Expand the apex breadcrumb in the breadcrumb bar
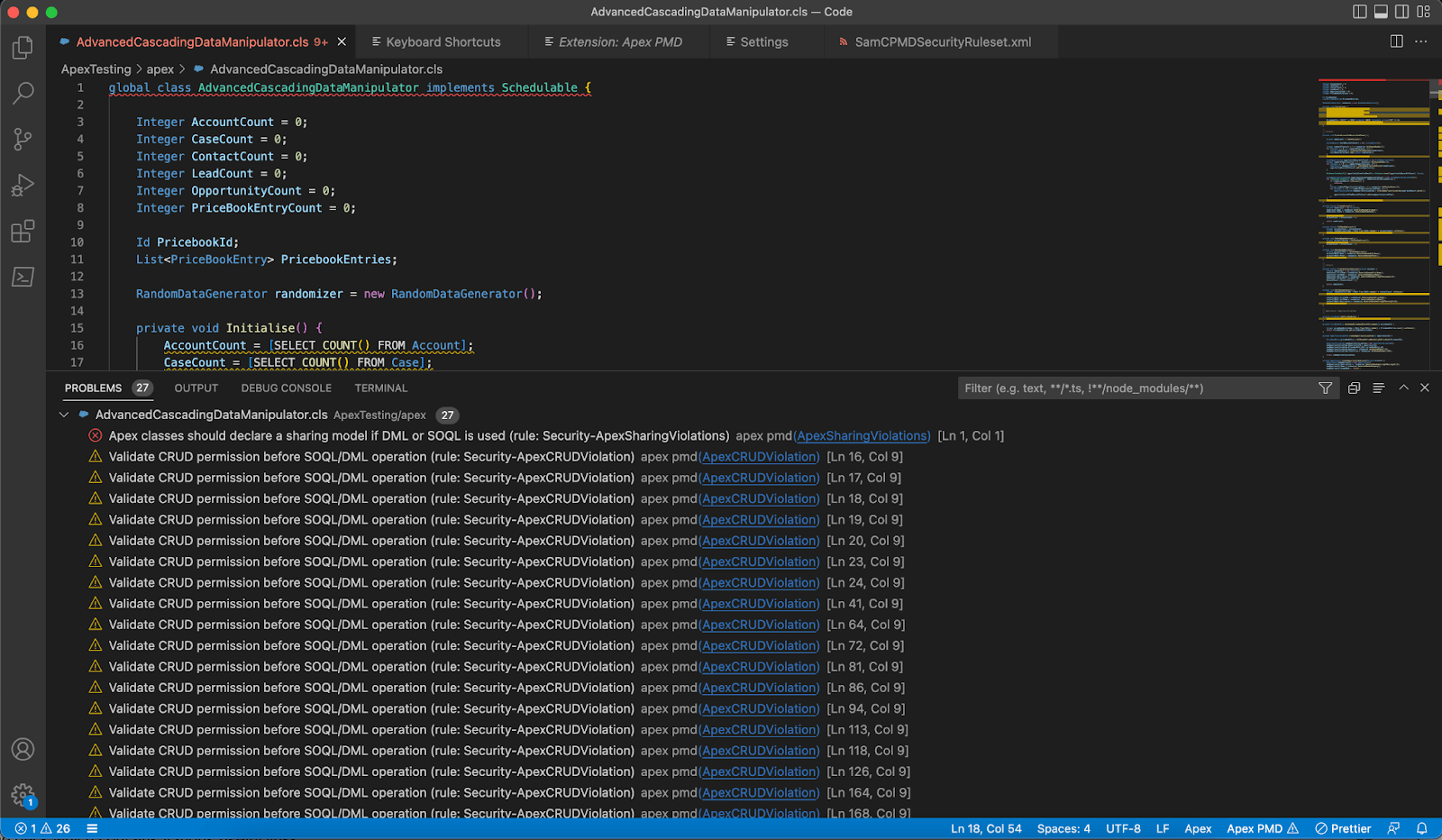The image size is (1442, 840). pyautogui.click(x=160, y=68)
